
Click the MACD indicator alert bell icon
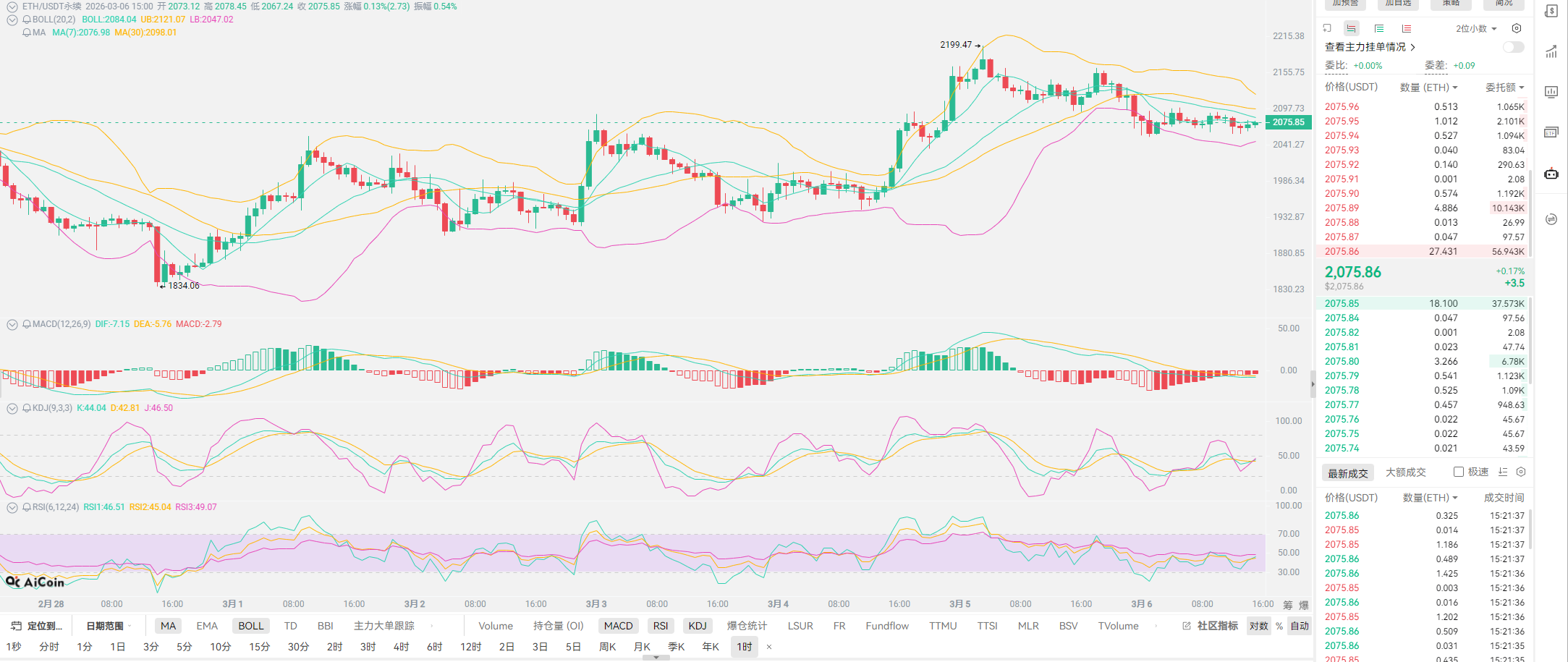coord(27,324)
